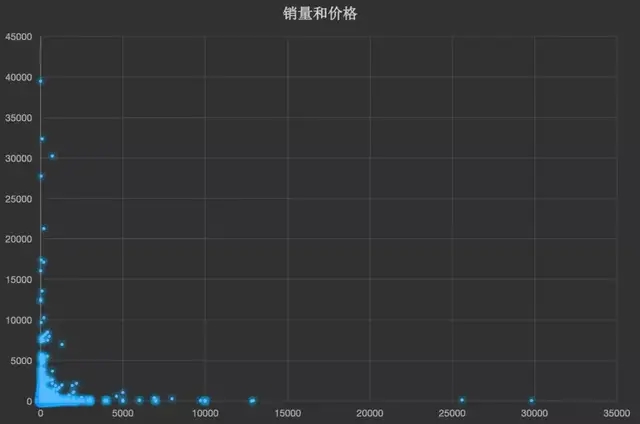
Task: Select the 20000 x-axis tick label
Action: [x=370, y=412]
